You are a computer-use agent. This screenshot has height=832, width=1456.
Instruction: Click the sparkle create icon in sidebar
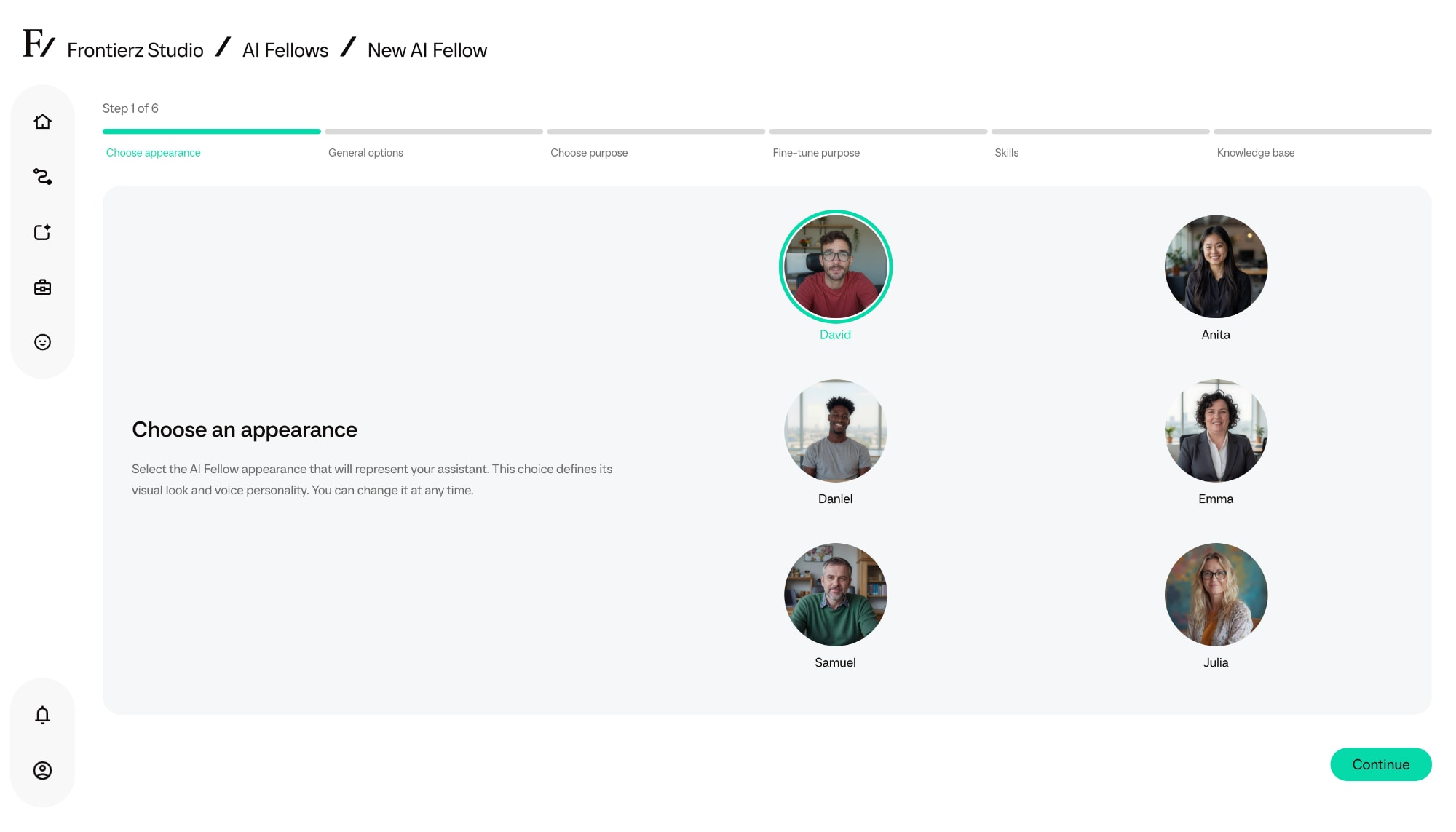(42, 232)
